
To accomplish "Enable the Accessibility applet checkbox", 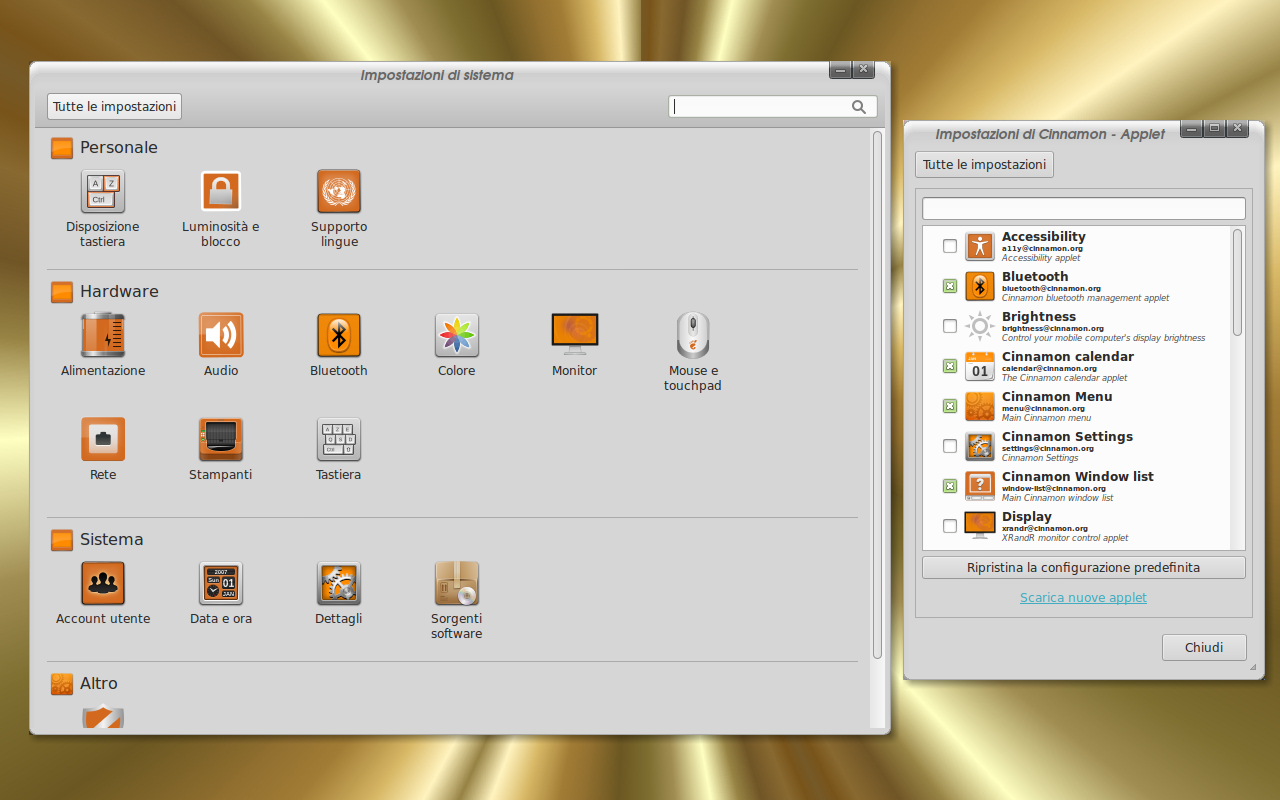I will pos(950,246).
